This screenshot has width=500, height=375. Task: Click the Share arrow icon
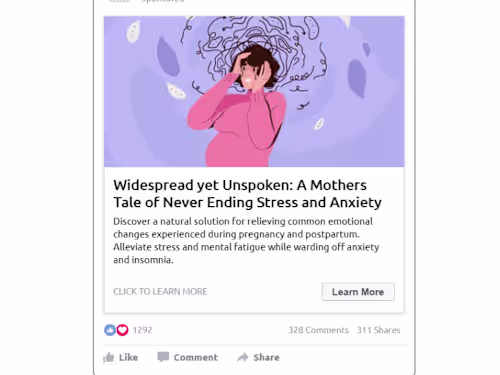tap(243, 357)
